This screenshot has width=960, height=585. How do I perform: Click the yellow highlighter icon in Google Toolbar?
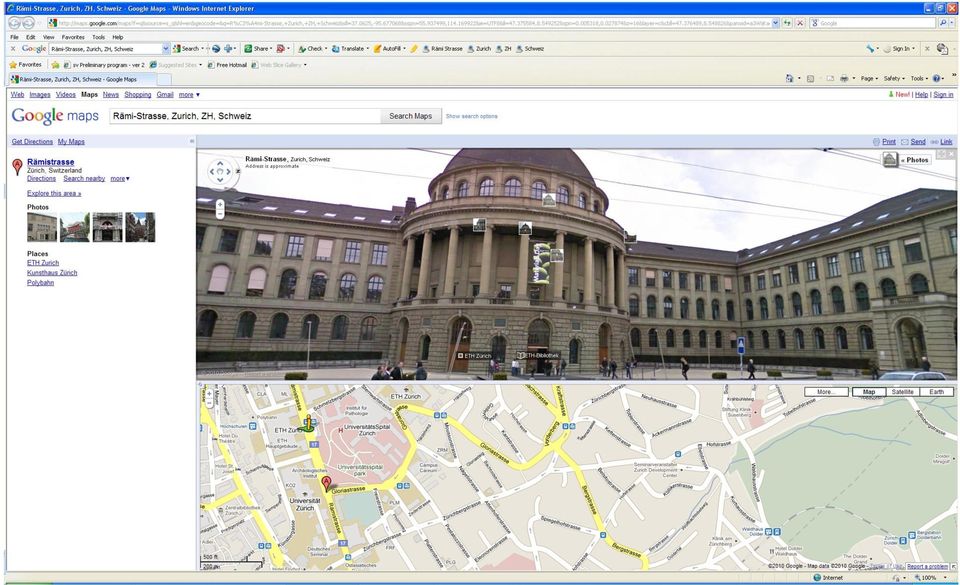[414, 48]
